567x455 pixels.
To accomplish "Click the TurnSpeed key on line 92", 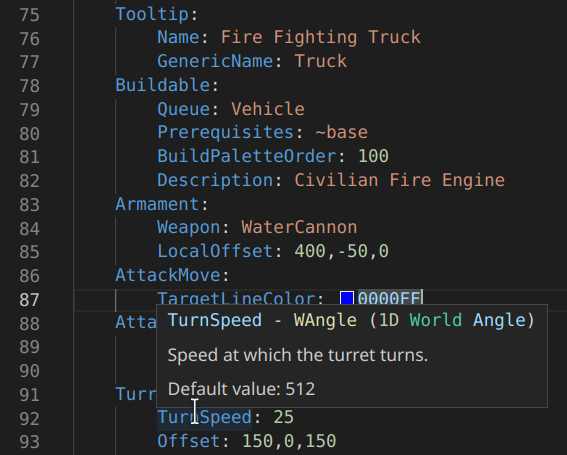I will click(204, 417).
